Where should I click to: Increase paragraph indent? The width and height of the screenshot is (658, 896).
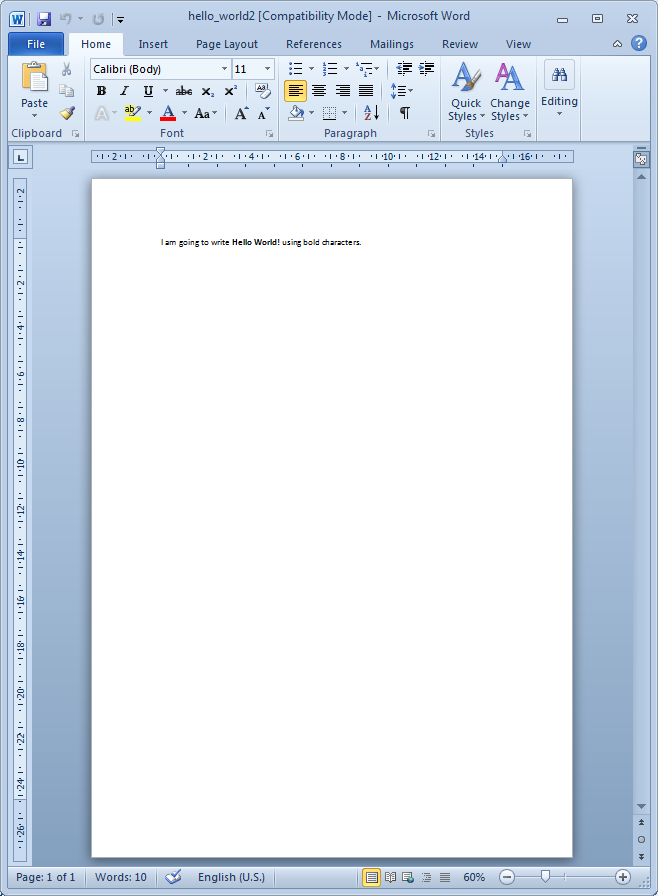coord(426,69)
